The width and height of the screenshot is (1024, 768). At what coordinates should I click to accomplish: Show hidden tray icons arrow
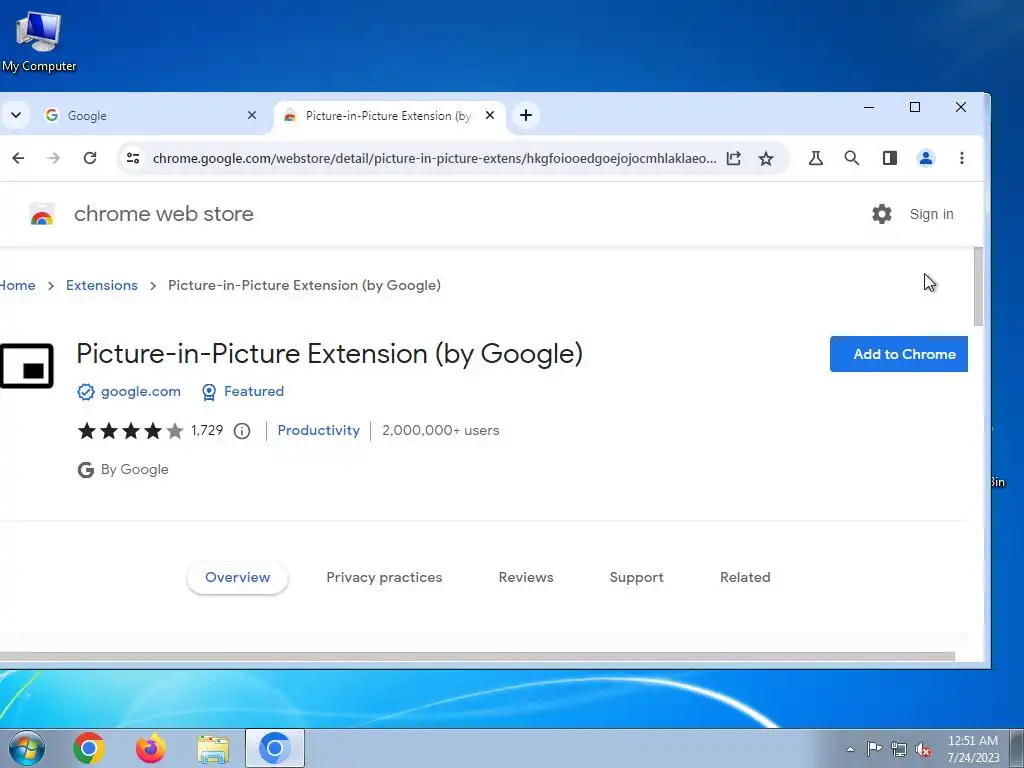point(850,749)
